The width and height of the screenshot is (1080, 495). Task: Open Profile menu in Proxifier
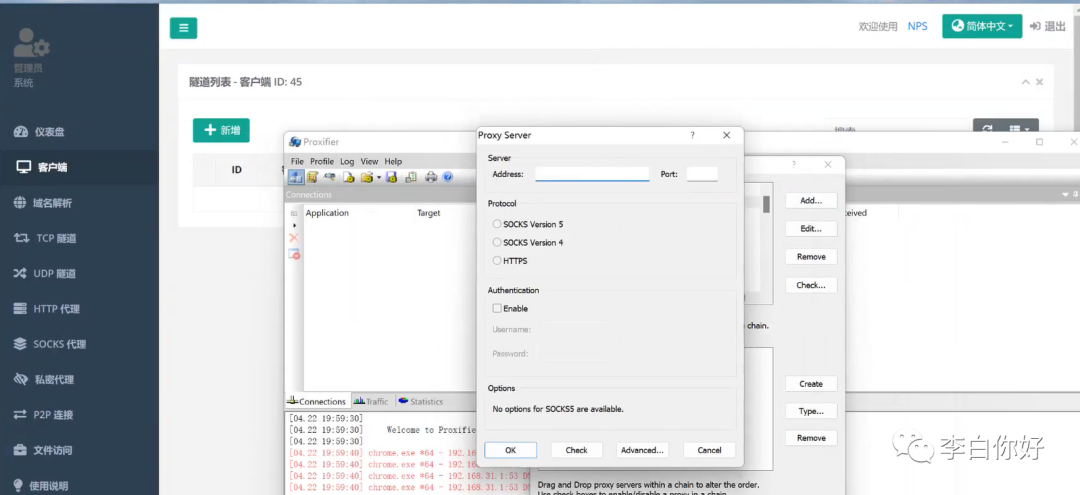click(322, 161)
